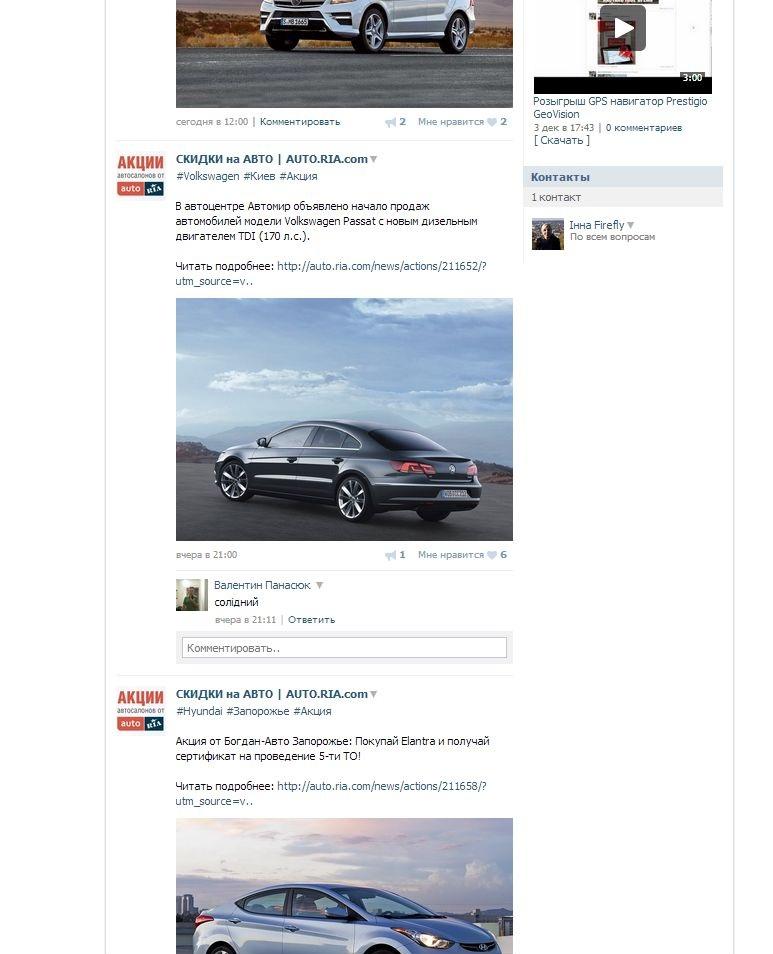Open hashtag #Запорожье
Image resolution: width=773 pixels, height=954 pixels.
[x=258, y=711]
